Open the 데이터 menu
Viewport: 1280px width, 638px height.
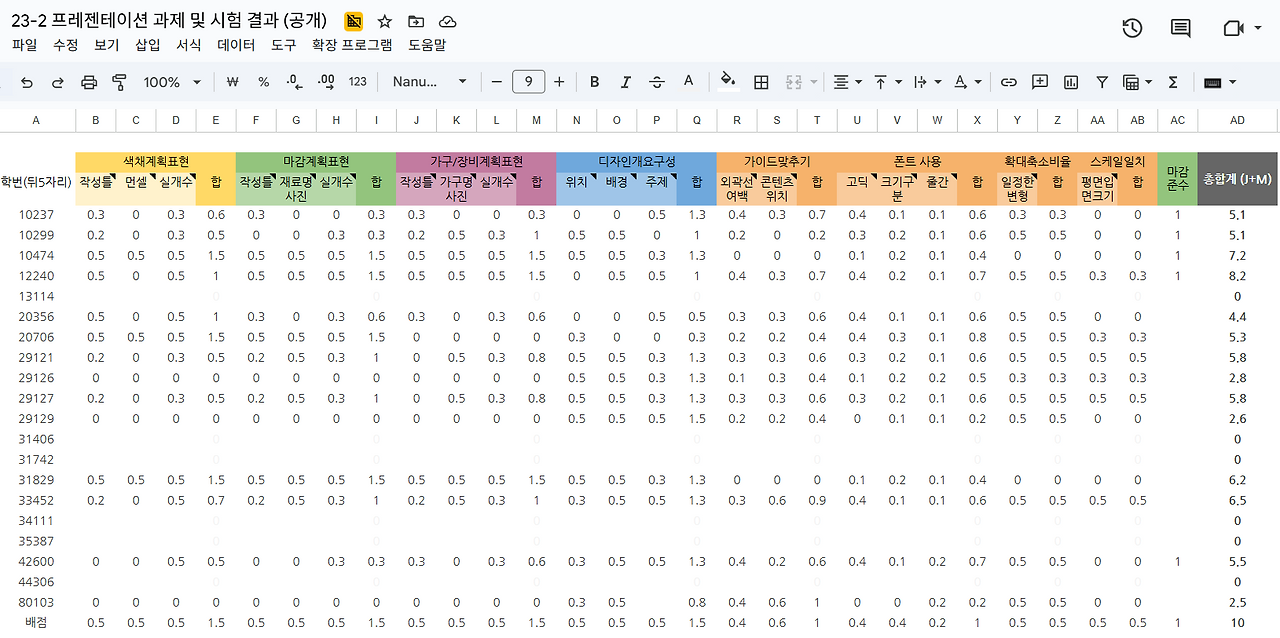[x=236, y=45]
